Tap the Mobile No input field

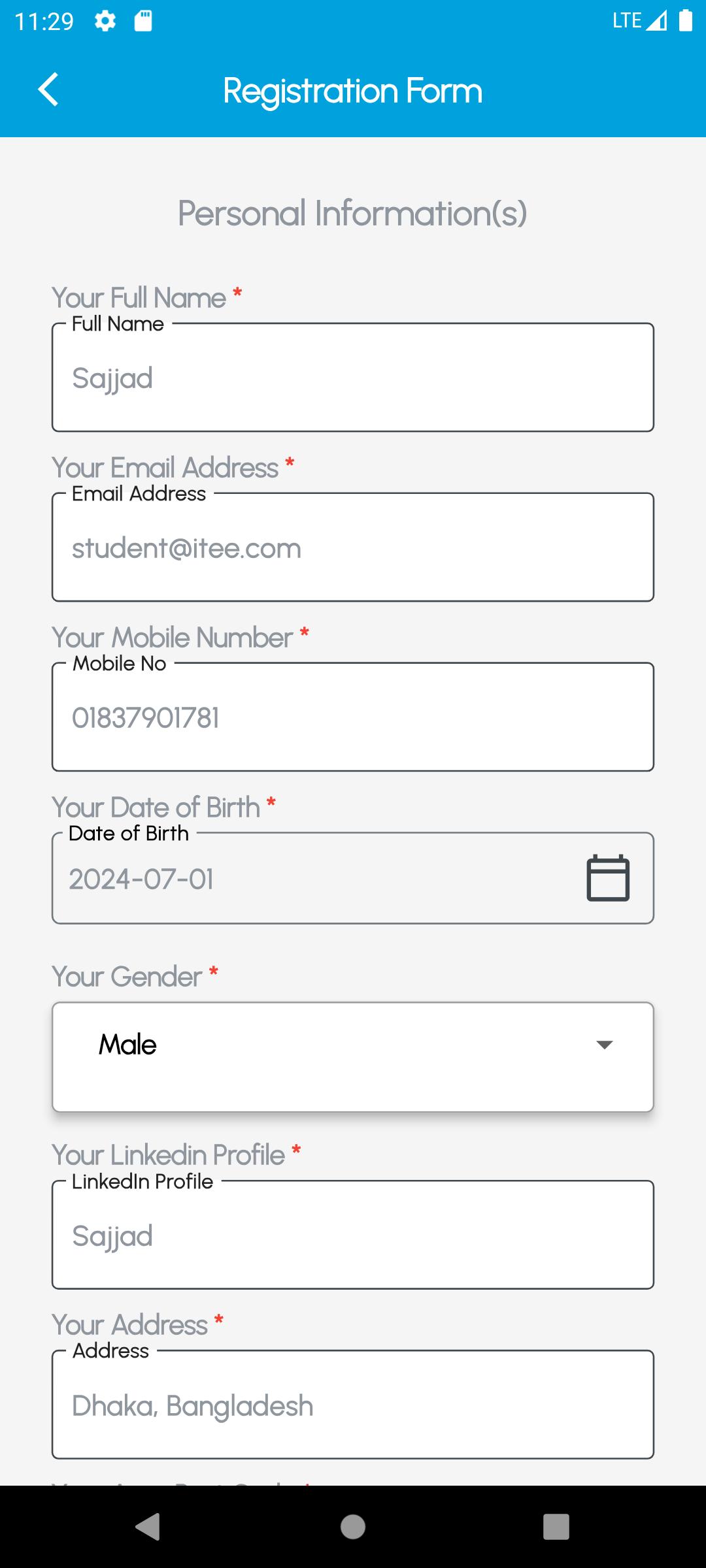[353, 718]
